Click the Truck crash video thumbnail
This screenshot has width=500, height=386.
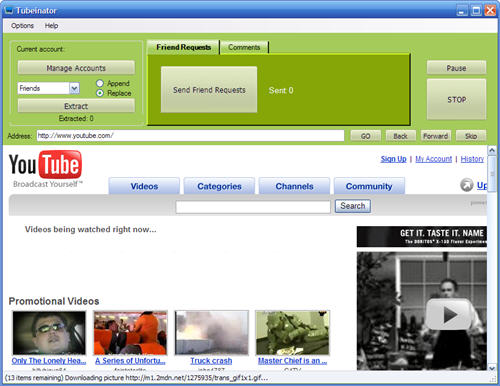click(x=211, y=333)
